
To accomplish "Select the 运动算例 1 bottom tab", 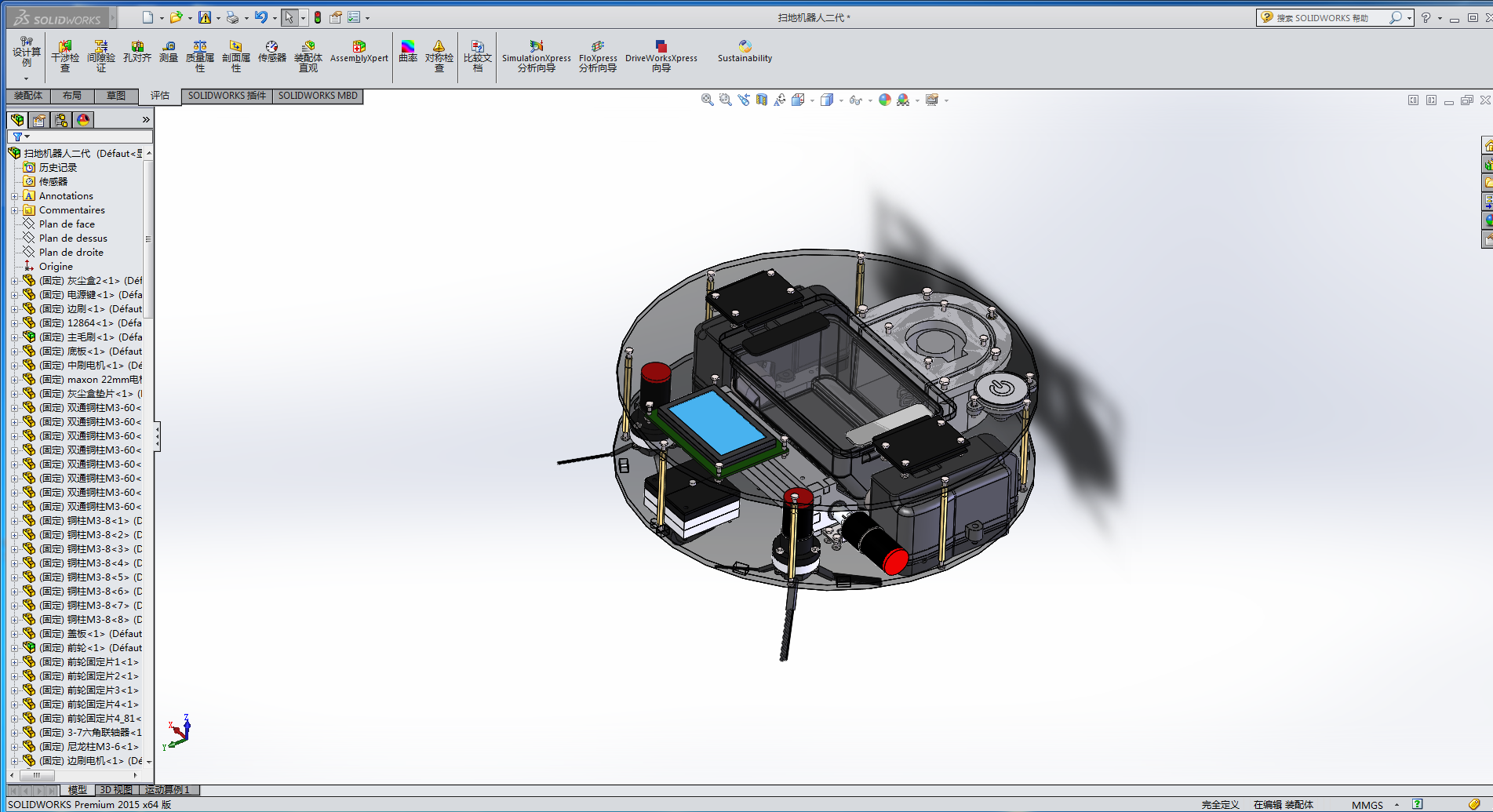I will point(168,790).
